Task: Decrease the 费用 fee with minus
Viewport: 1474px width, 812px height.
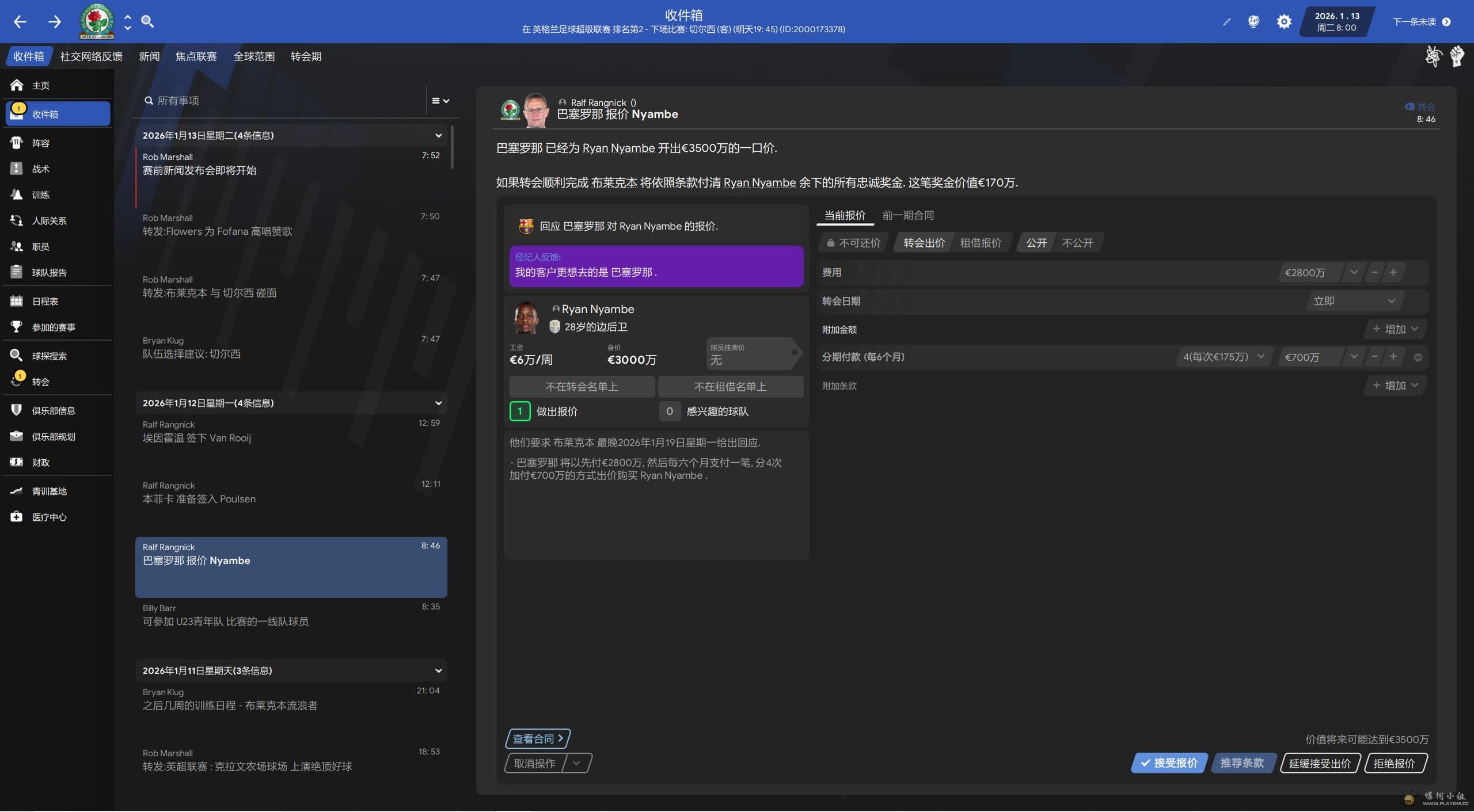Action: pos(1375,272)
